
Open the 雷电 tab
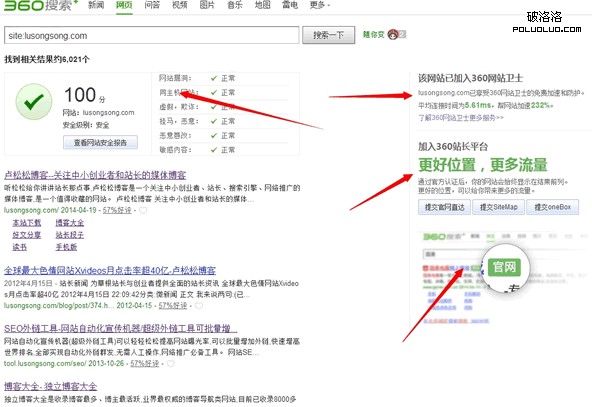coord(290,5)
